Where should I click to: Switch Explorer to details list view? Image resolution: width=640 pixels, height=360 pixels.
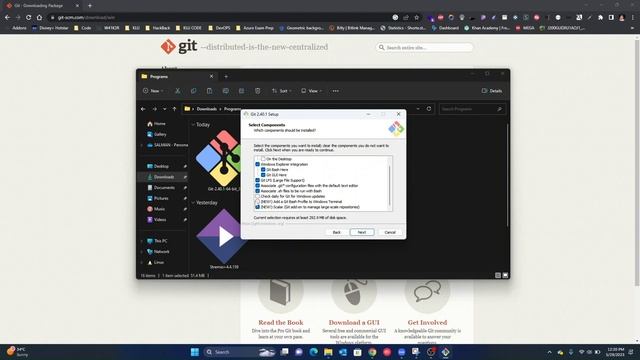tap(498, 276)
